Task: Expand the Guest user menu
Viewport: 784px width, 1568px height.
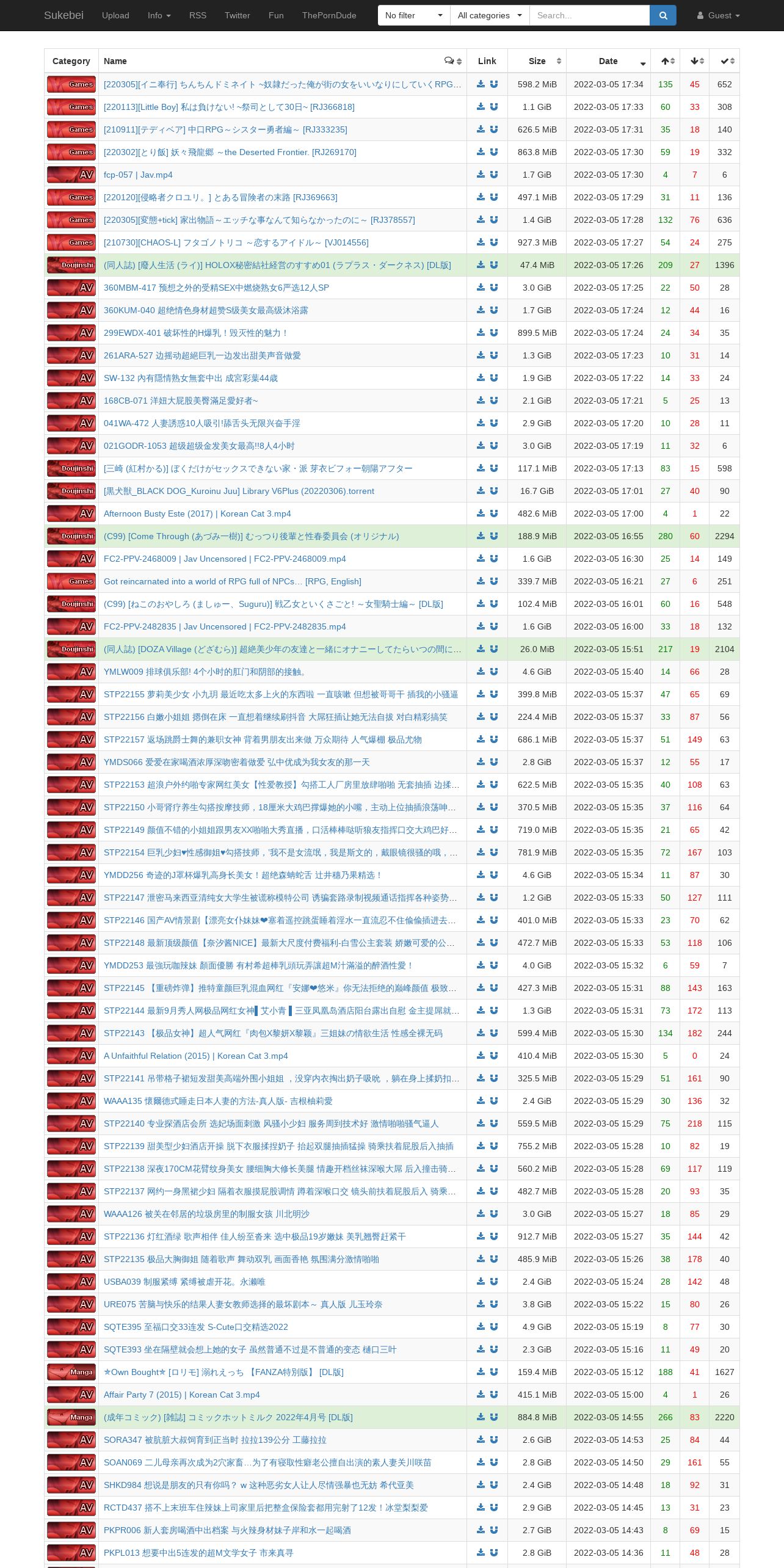Action: 719,15
